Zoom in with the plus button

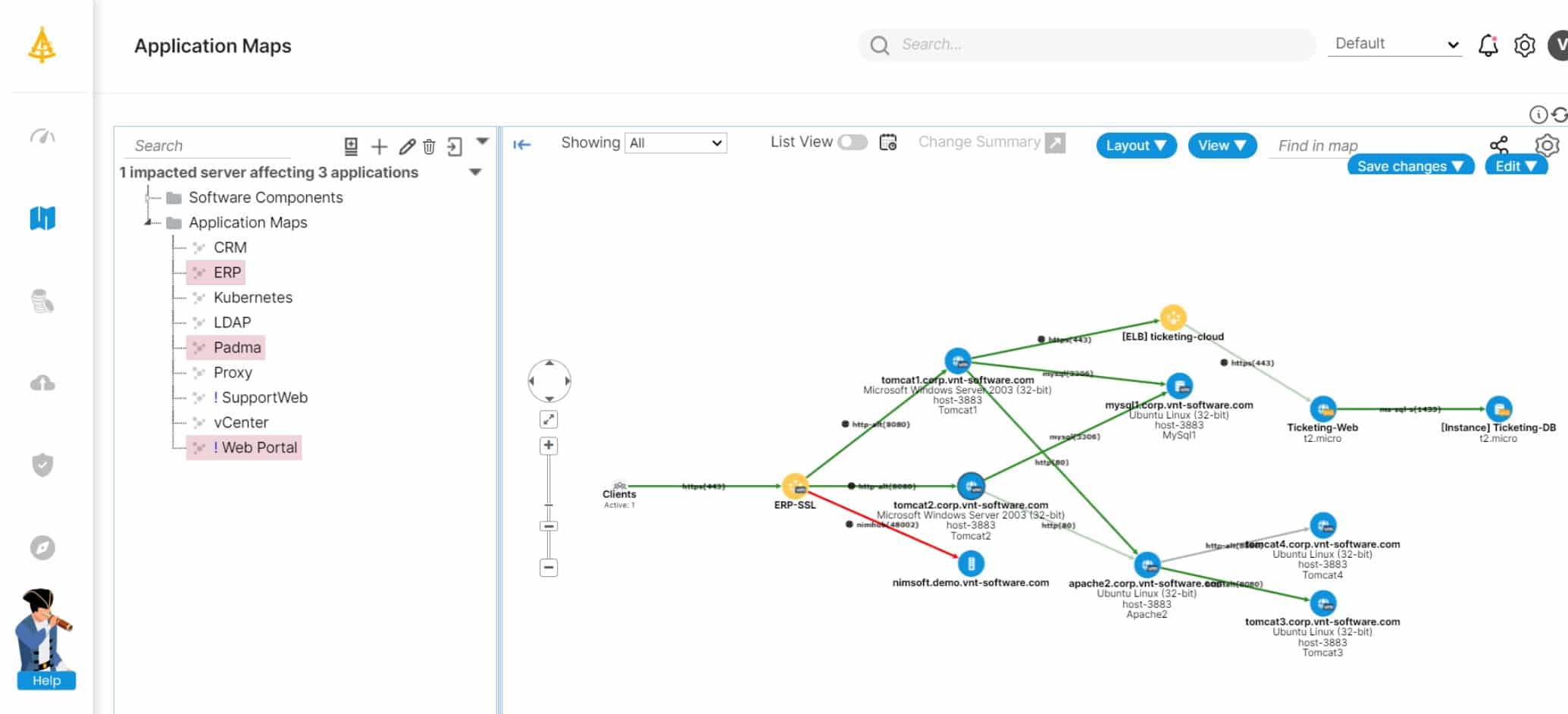tap(549, 445)
